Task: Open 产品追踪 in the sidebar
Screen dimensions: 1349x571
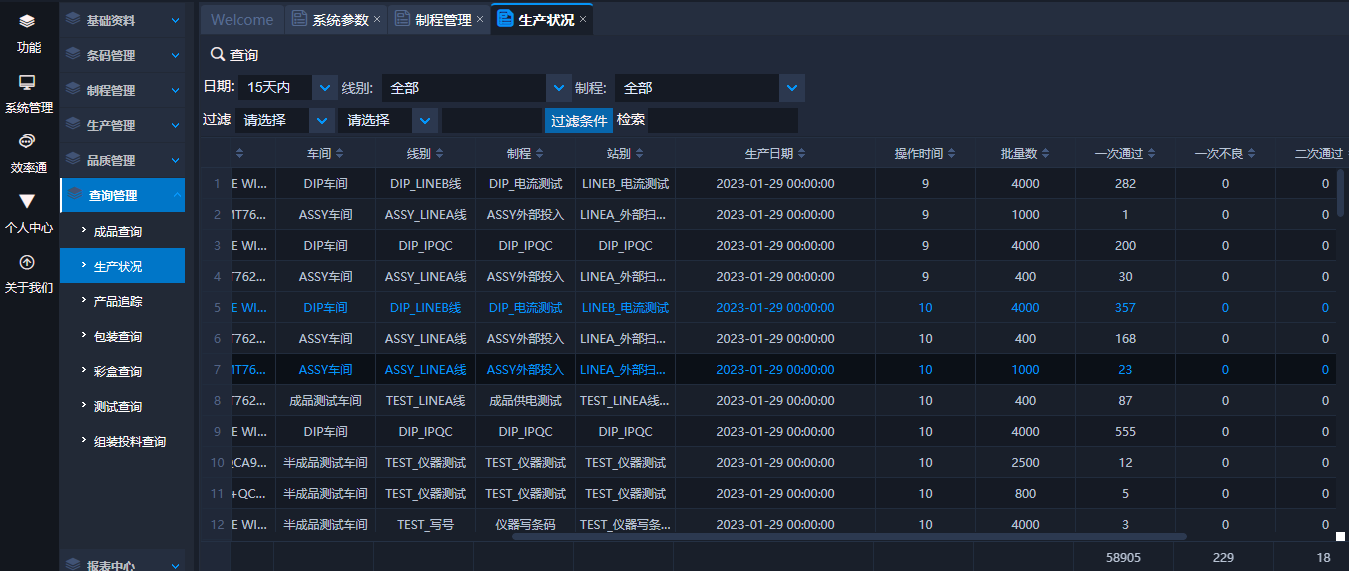Action: click(x=118, y=301)
